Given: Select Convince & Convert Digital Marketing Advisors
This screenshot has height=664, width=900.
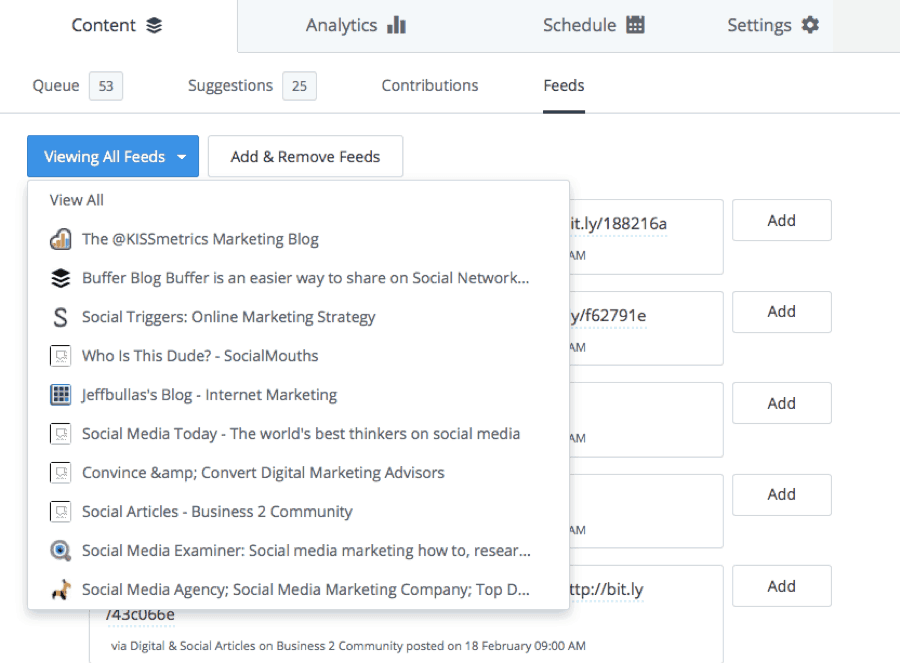Looking at the screenshot, I should pos(298,473).
